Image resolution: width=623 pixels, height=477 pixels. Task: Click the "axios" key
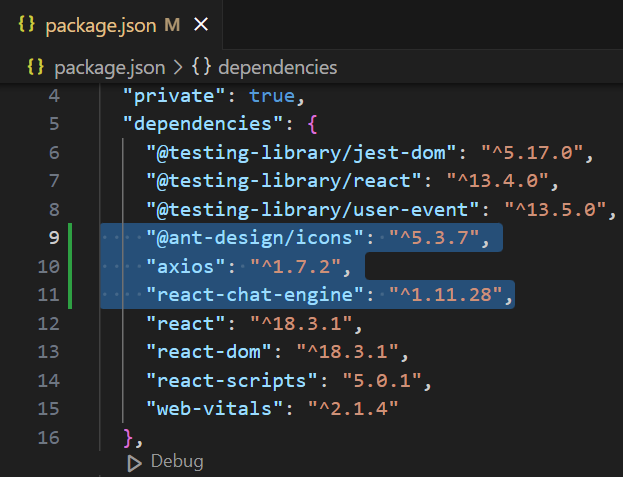click(x=186, y=267)
